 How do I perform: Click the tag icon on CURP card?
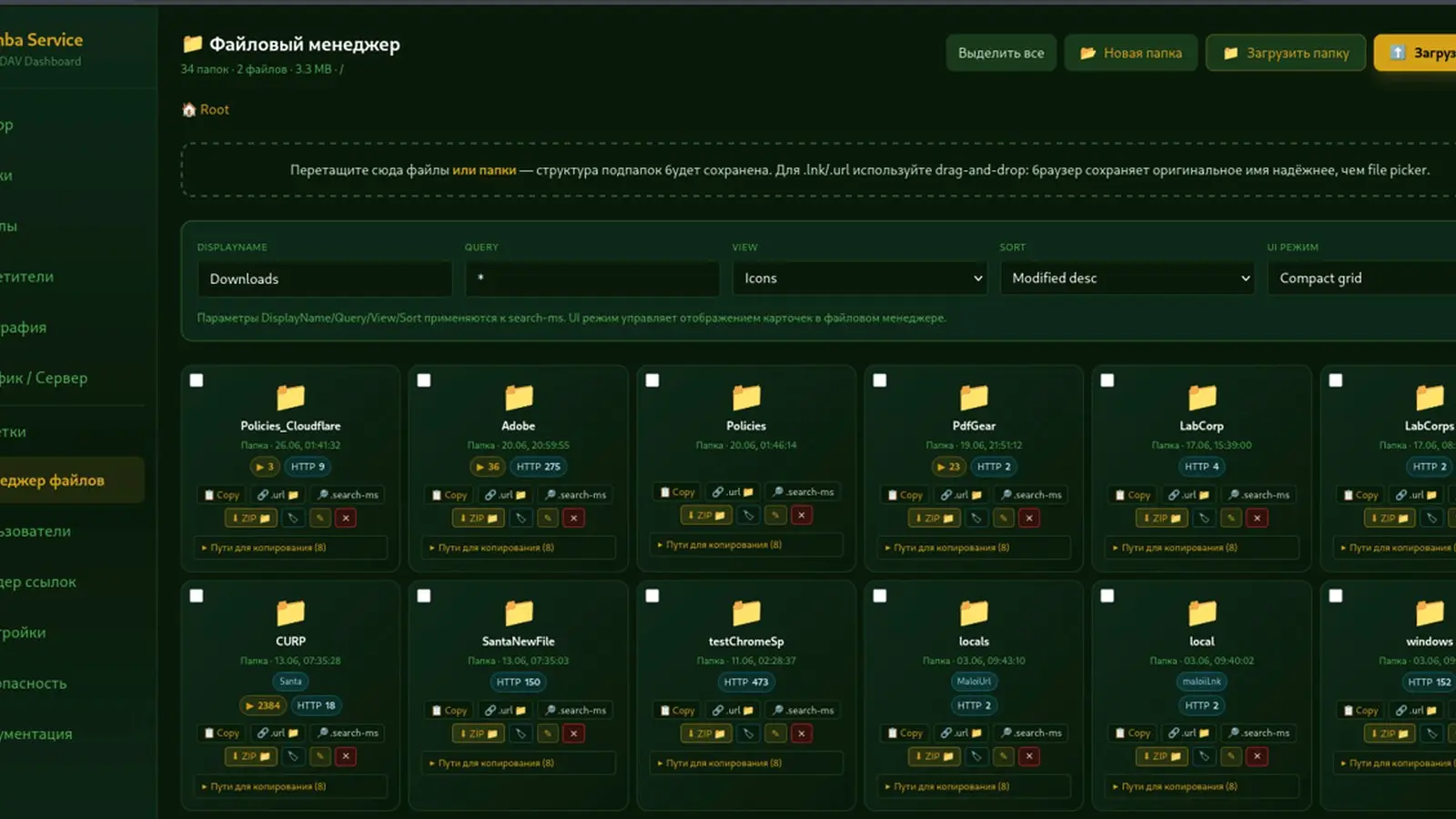(x=293, y=756)
